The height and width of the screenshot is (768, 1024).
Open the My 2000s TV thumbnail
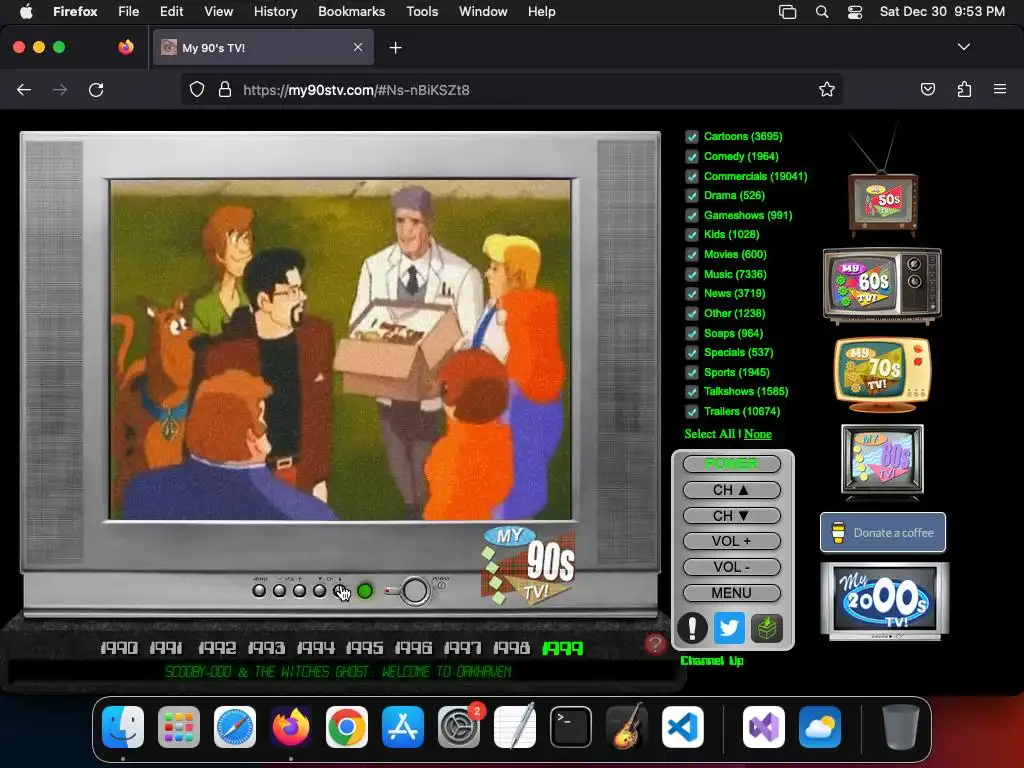pyautogui.click(x=885, y=601)
